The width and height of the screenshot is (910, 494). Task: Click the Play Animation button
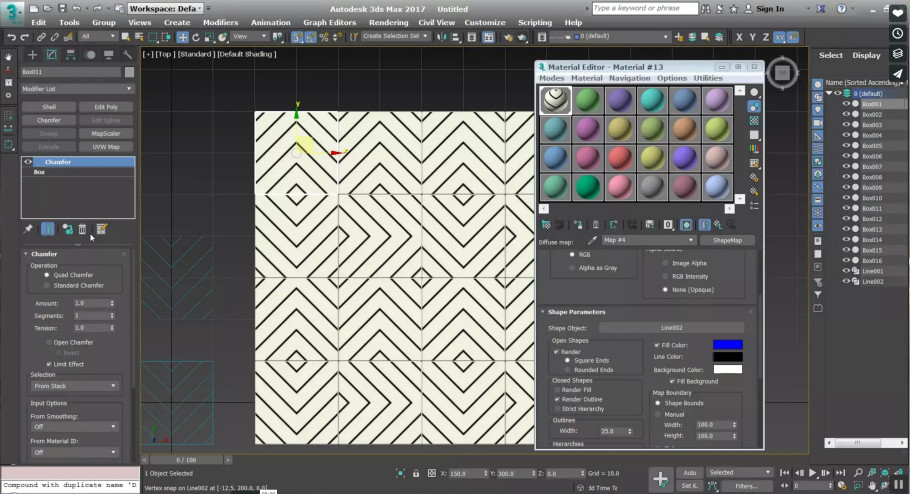click(812, 473)
